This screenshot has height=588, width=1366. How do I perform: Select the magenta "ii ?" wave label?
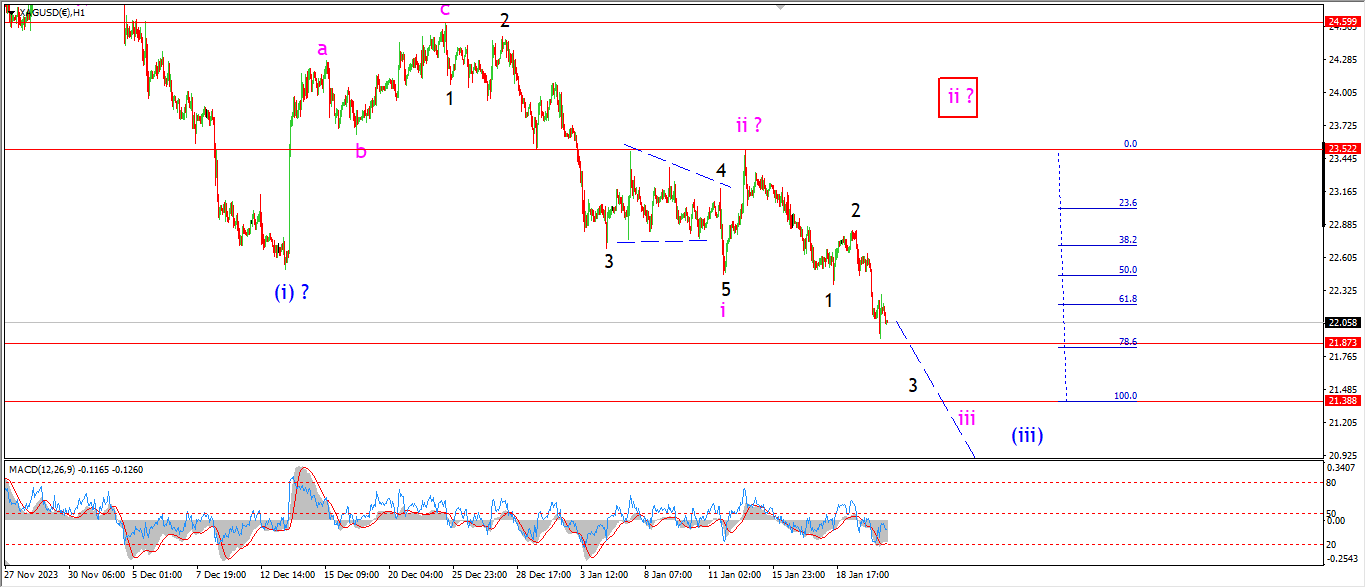coord(751,125)
